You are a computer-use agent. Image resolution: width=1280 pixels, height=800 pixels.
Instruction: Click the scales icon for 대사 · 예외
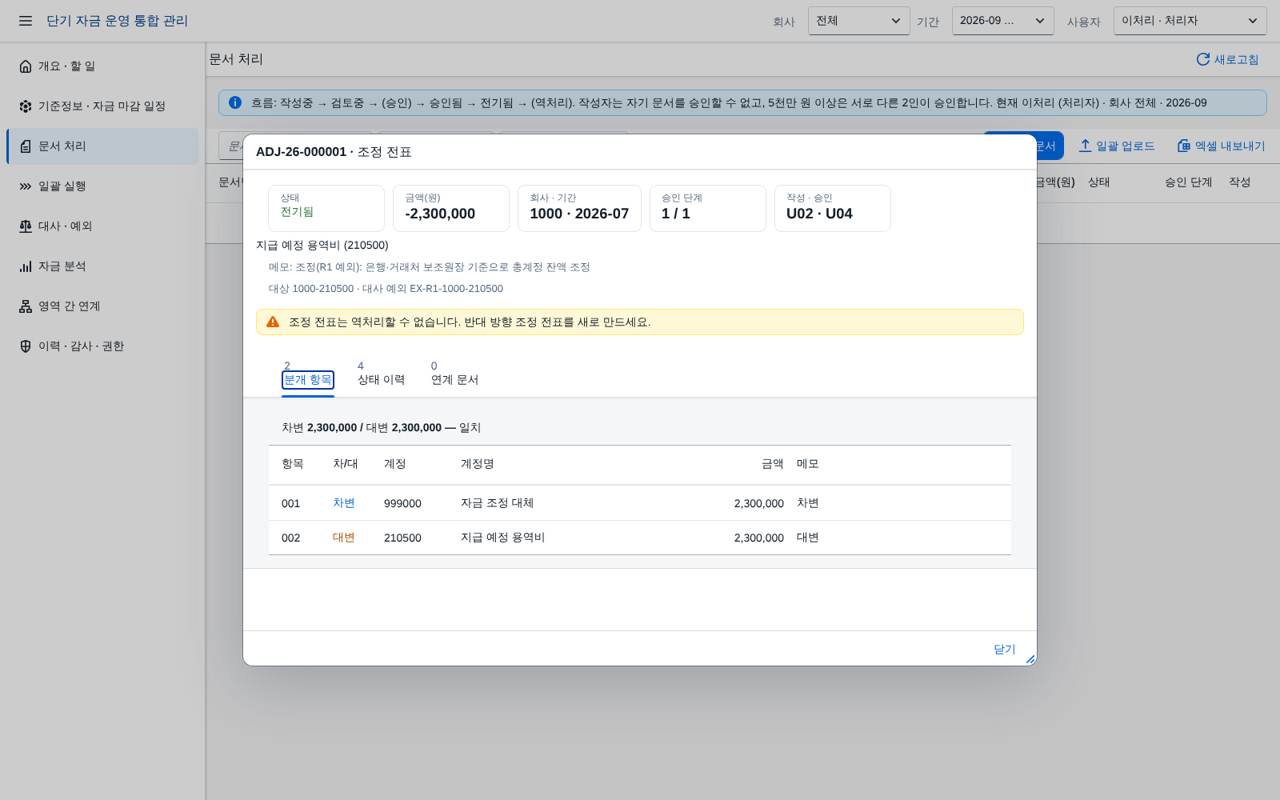tap(26, 226)
